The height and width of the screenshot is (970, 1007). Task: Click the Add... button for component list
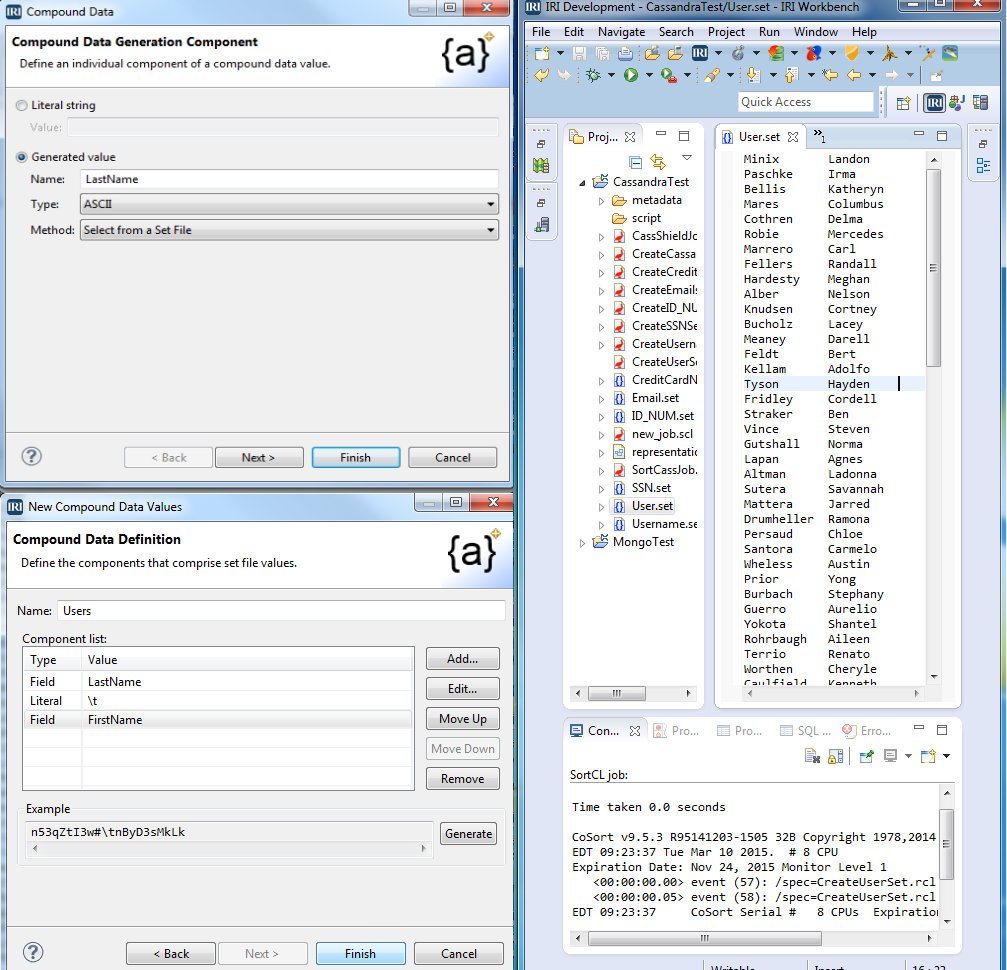tap(462, 658)
